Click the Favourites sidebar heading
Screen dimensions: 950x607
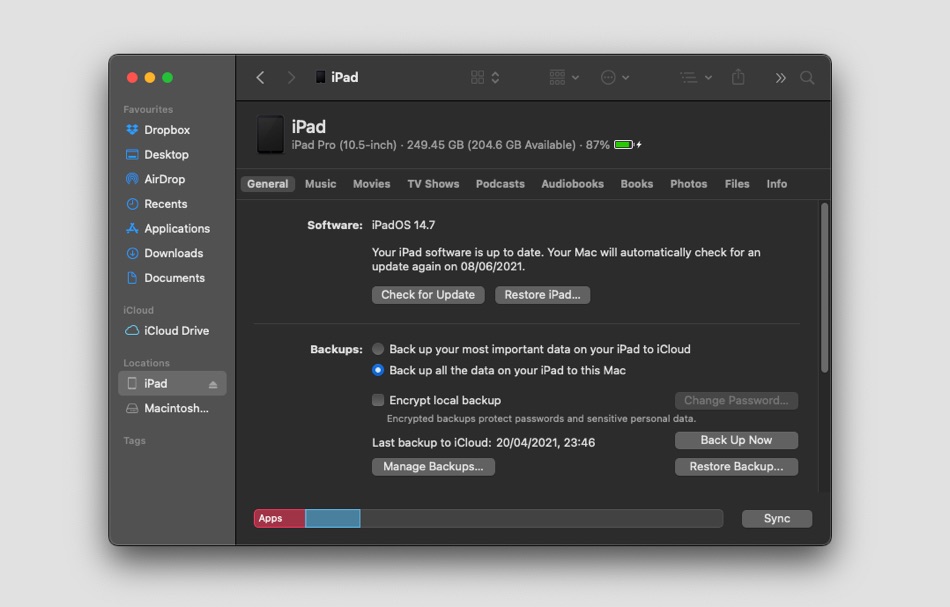click(148, 110)
